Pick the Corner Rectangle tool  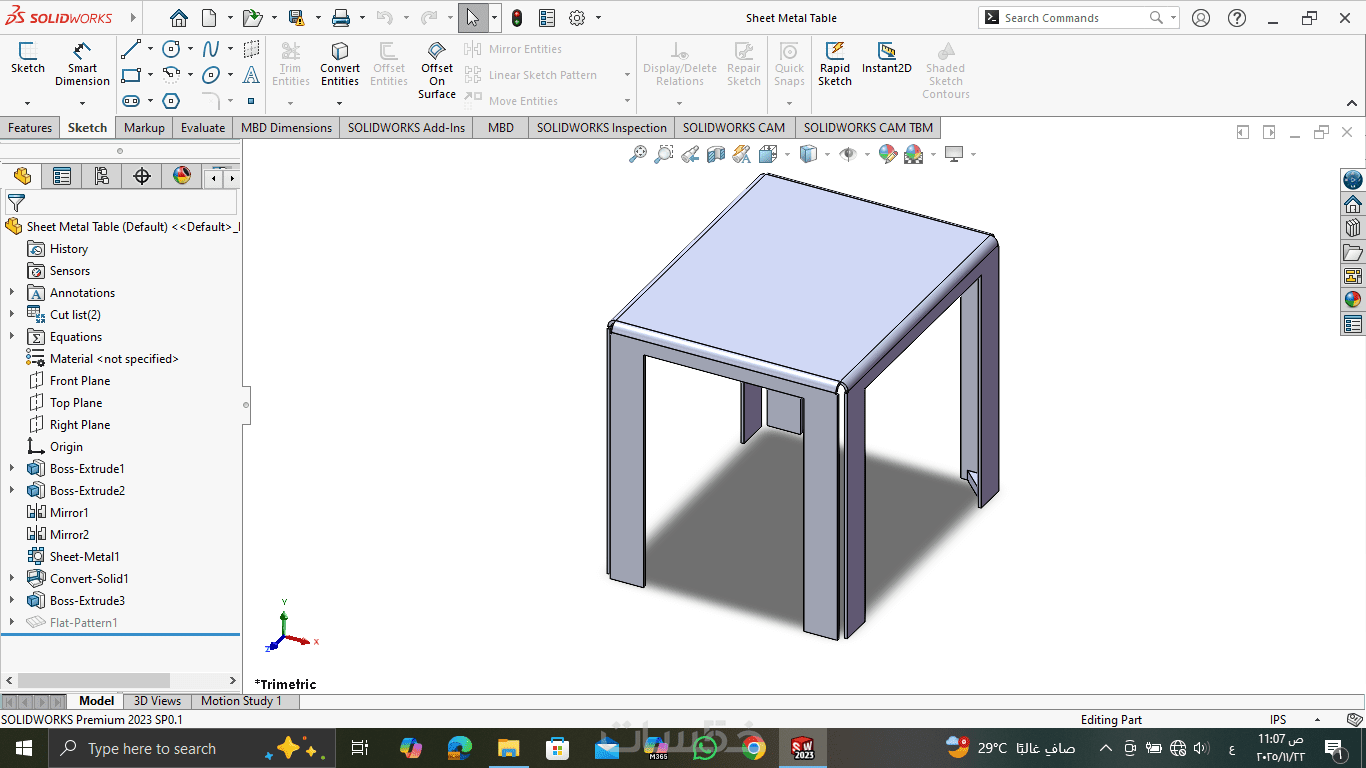pos(131,75)
